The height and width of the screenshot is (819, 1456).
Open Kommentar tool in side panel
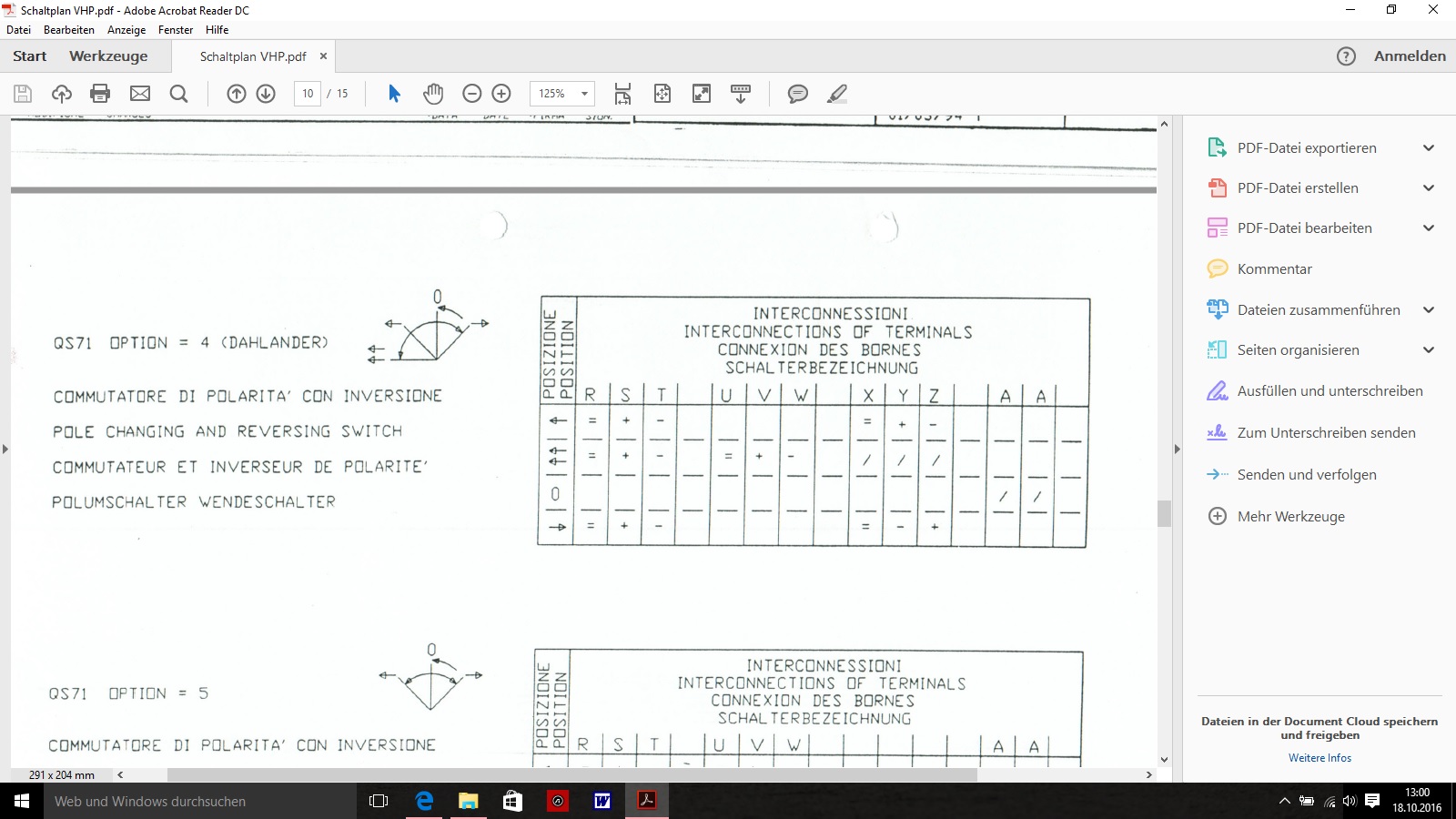[1274, 268]
